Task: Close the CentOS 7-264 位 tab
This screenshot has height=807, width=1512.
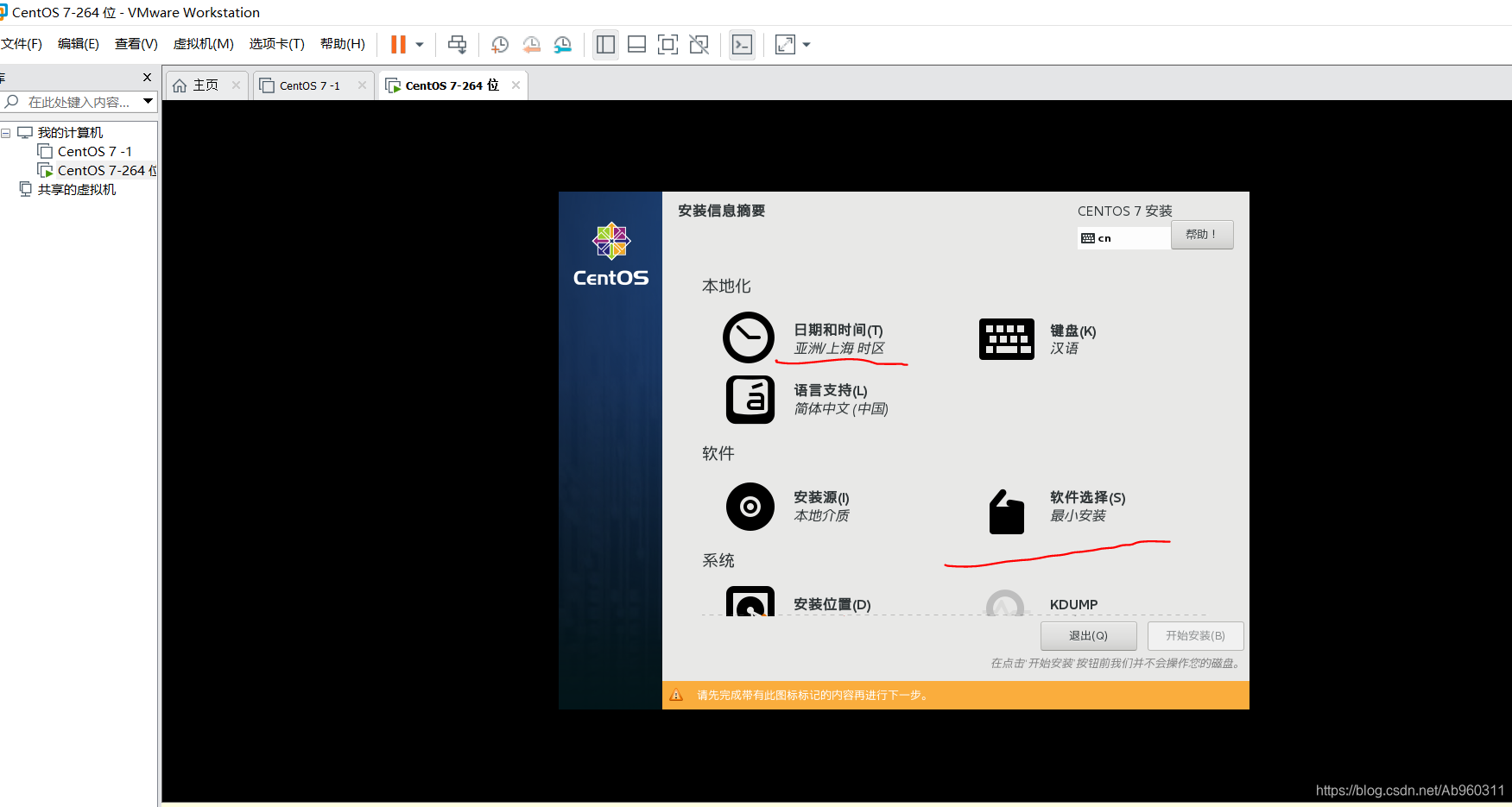Action: [516, 85]
